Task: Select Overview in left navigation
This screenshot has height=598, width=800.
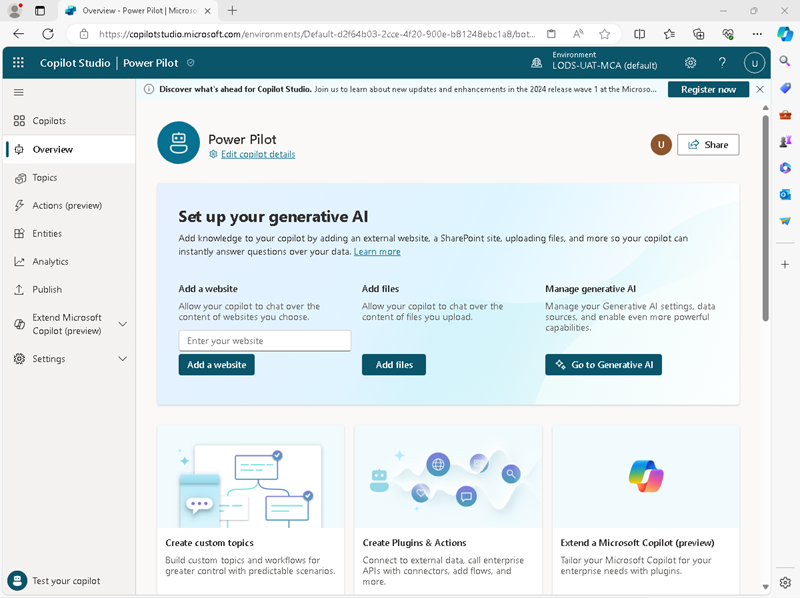Action: coord(69,150)
